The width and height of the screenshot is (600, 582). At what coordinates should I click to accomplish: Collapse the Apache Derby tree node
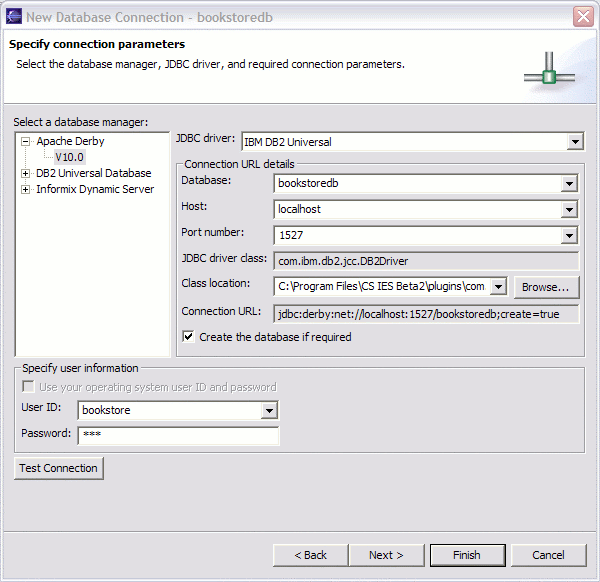click(25, 142)
